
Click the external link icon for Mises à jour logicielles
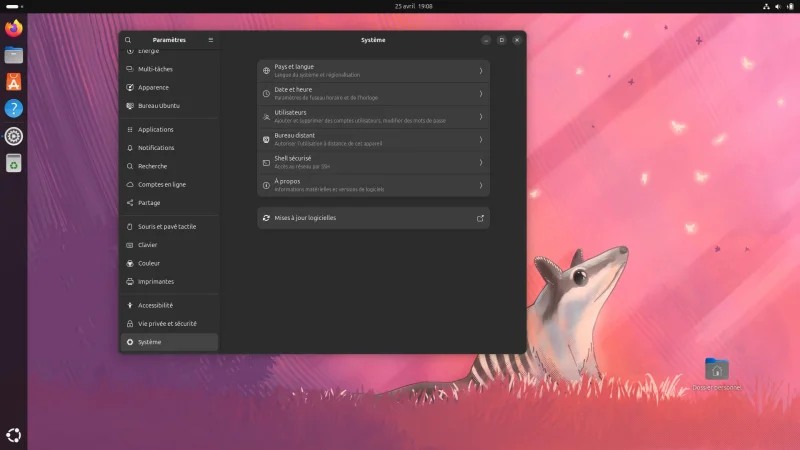(x=480, y=218)
